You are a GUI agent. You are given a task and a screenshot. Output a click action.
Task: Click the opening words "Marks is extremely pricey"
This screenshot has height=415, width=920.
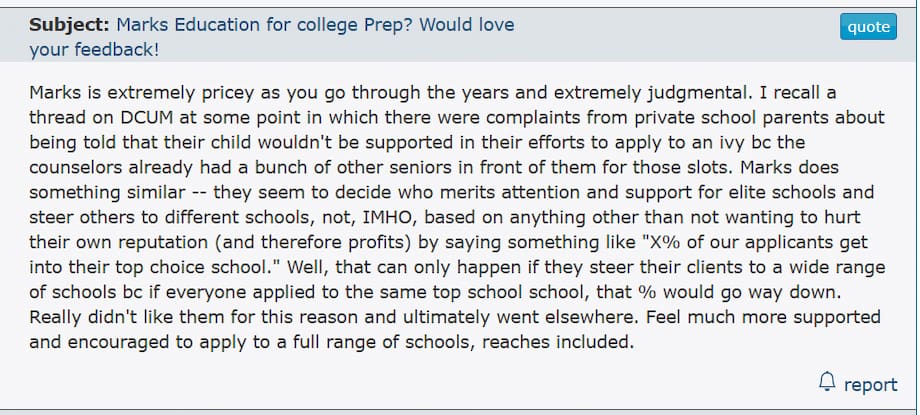[x=128, y=93]
